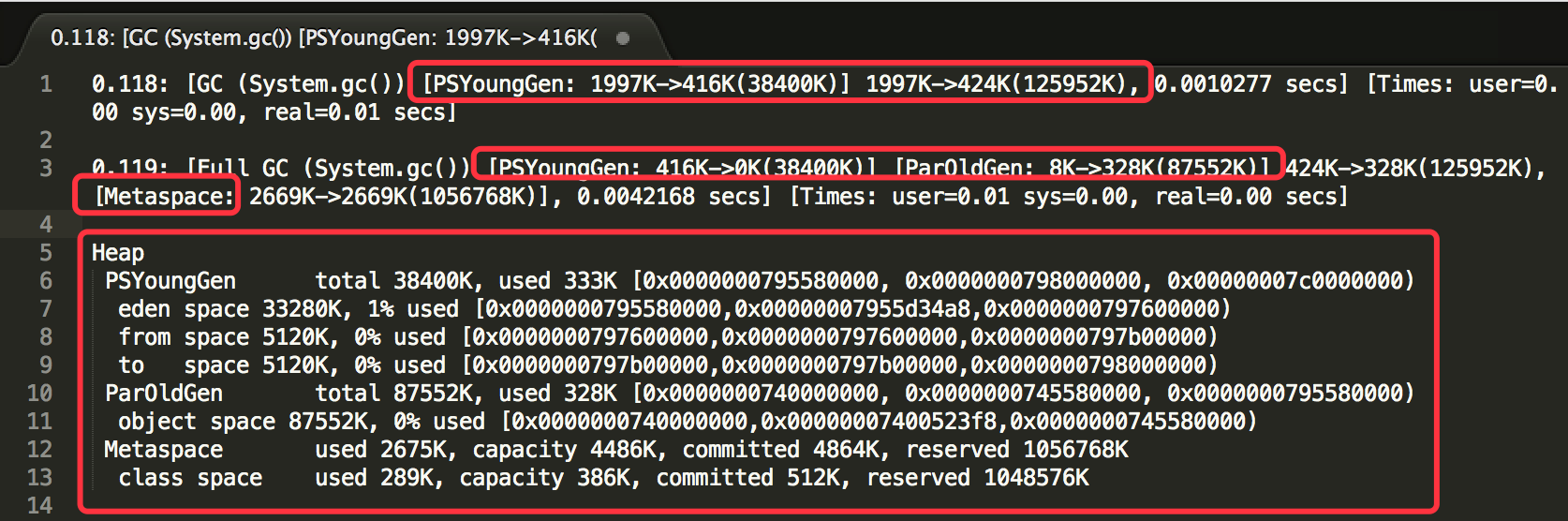Click the 'used 333K' text
The image size is (1568, 521).
coord(557,281)
